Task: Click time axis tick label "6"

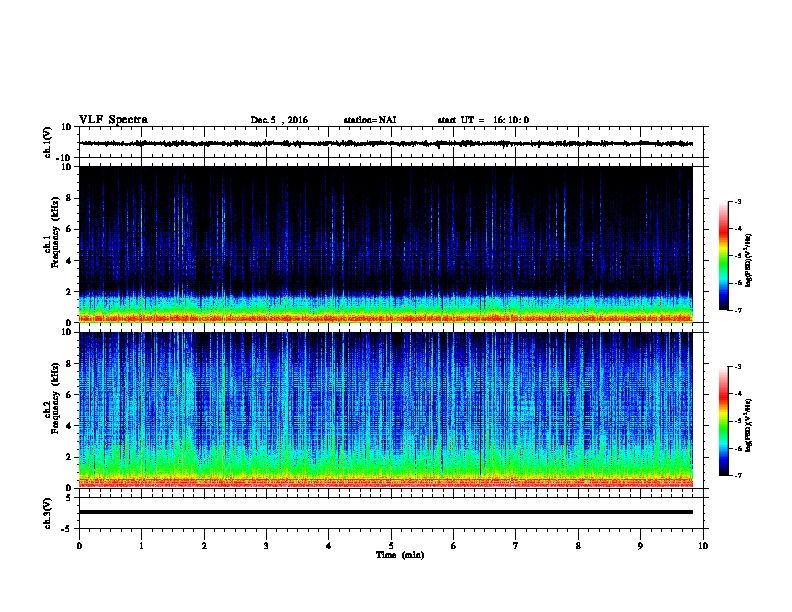Action: [x=454, y=545]
